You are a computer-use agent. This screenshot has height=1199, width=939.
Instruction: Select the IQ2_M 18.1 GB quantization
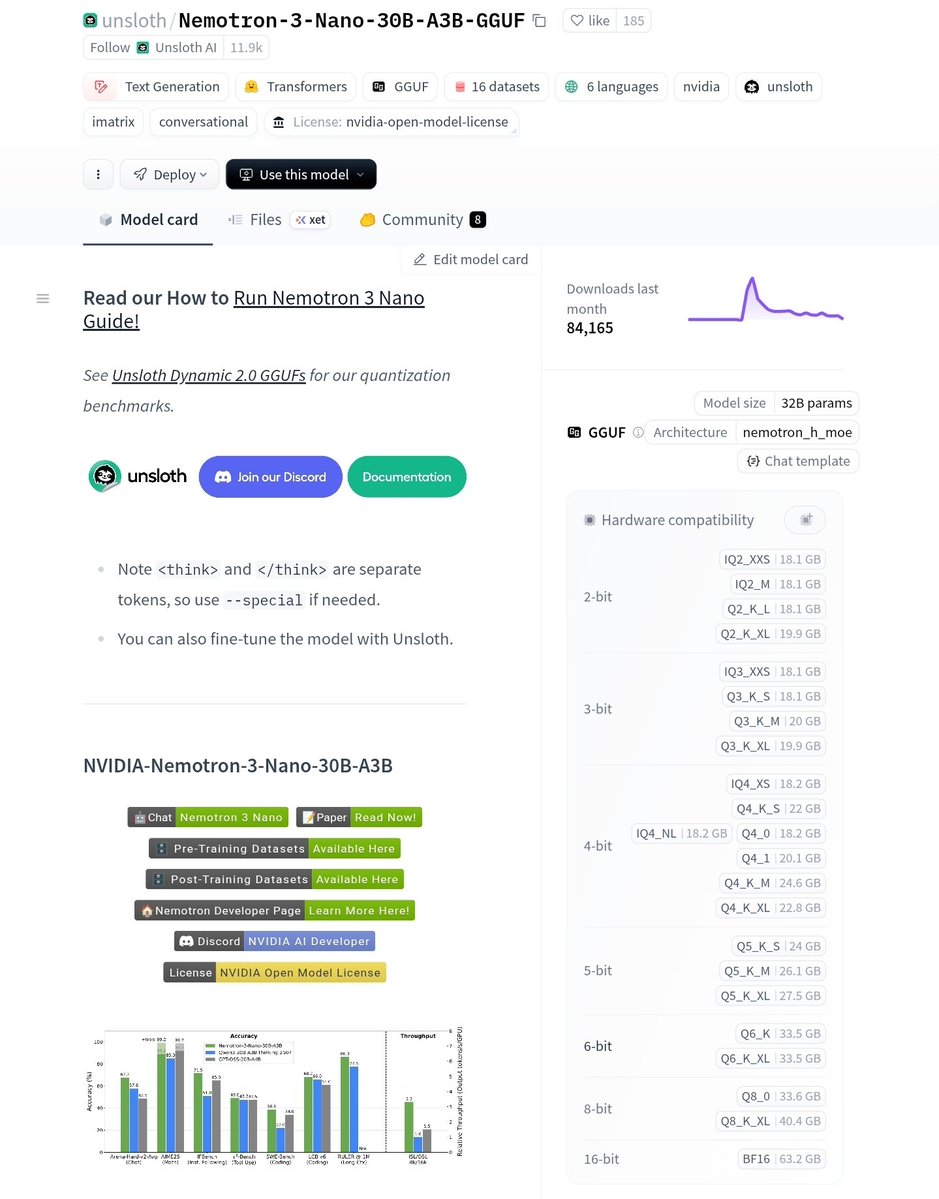pyautogui.click(x=778, y=584)
